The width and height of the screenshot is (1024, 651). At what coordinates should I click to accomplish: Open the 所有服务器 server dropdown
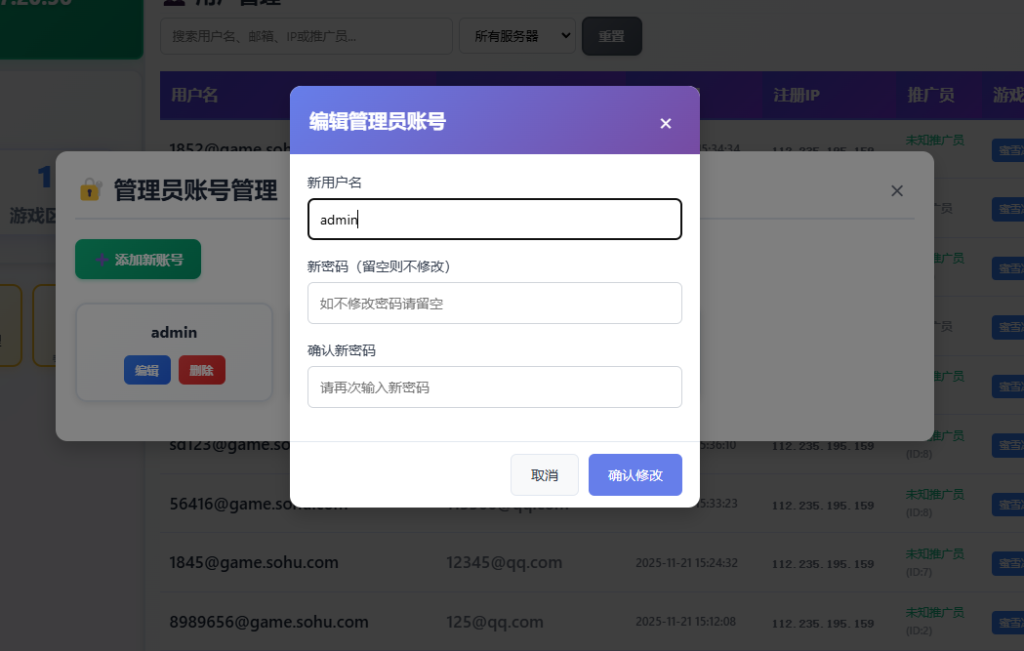pyautogui.click(x=516, y=36)
